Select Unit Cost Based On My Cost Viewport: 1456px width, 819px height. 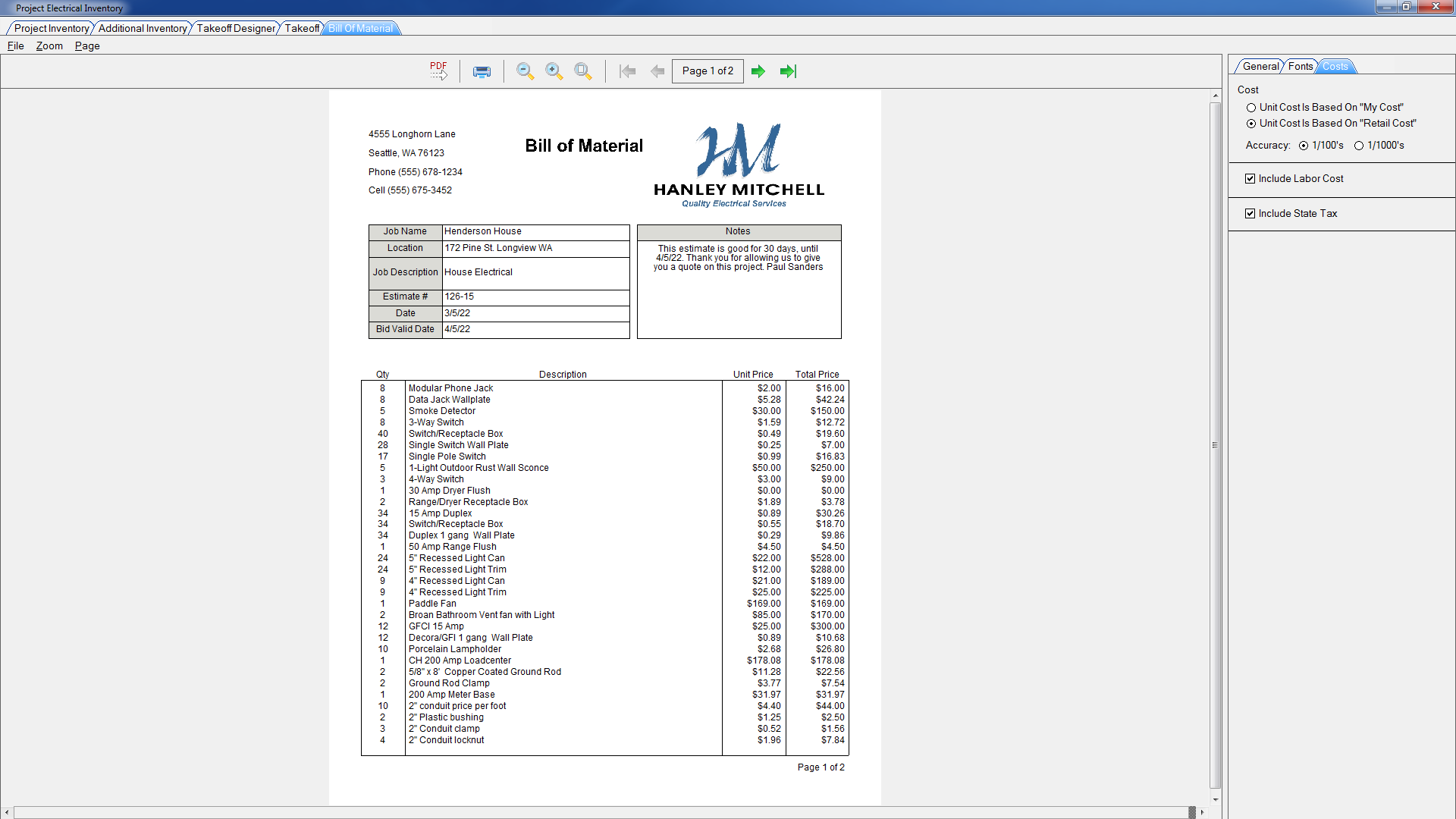pos(1251,108)
